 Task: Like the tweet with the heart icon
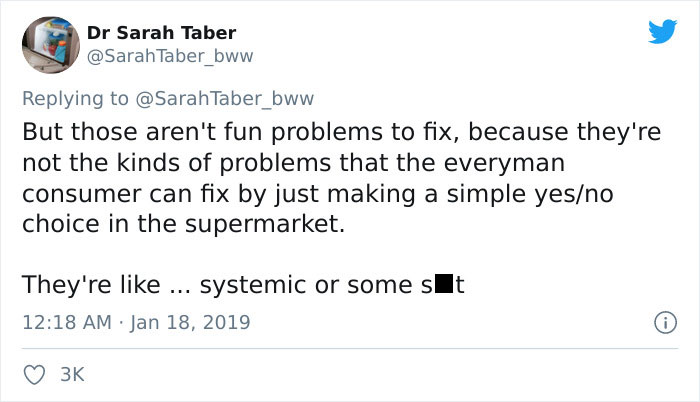[34, 375]
